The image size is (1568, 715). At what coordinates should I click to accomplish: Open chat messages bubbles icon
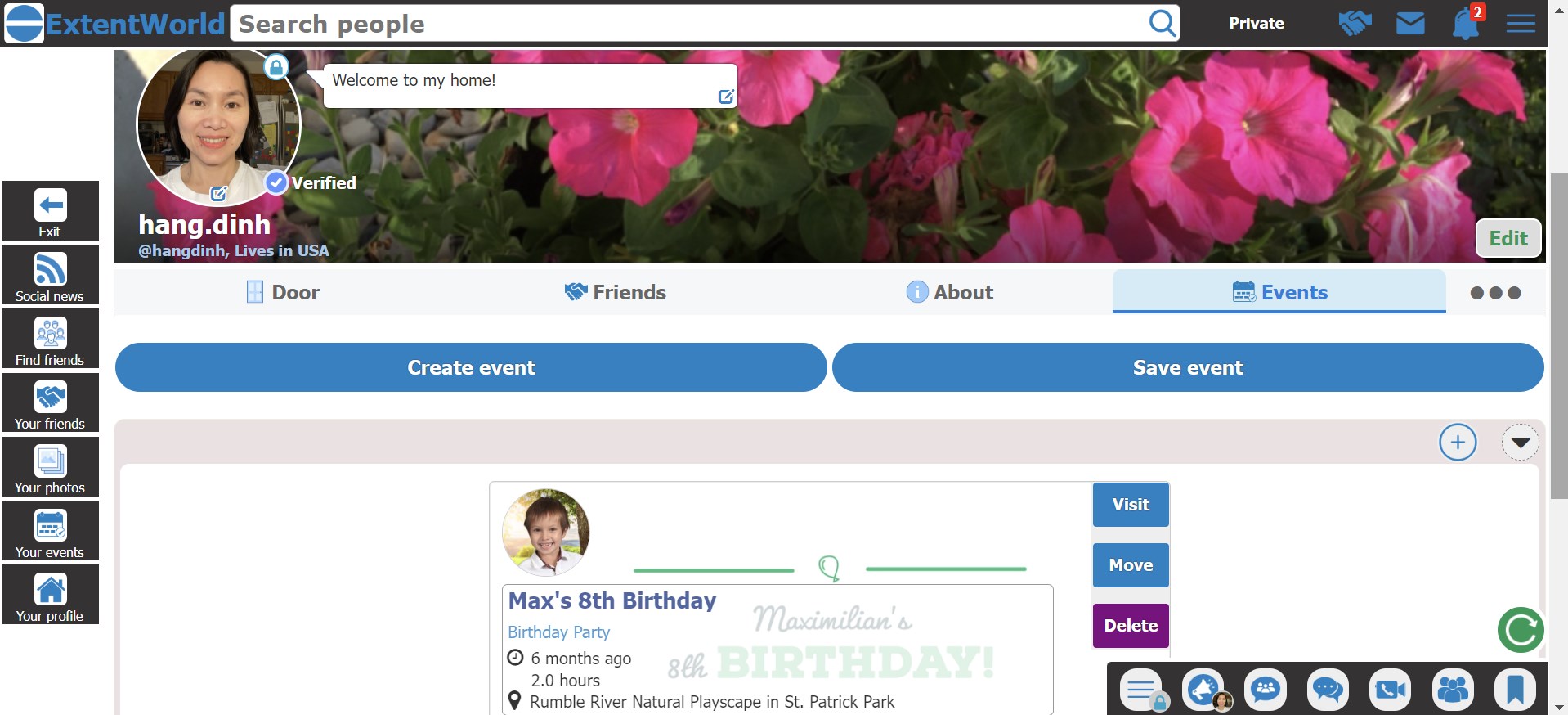coord(1328,690)
